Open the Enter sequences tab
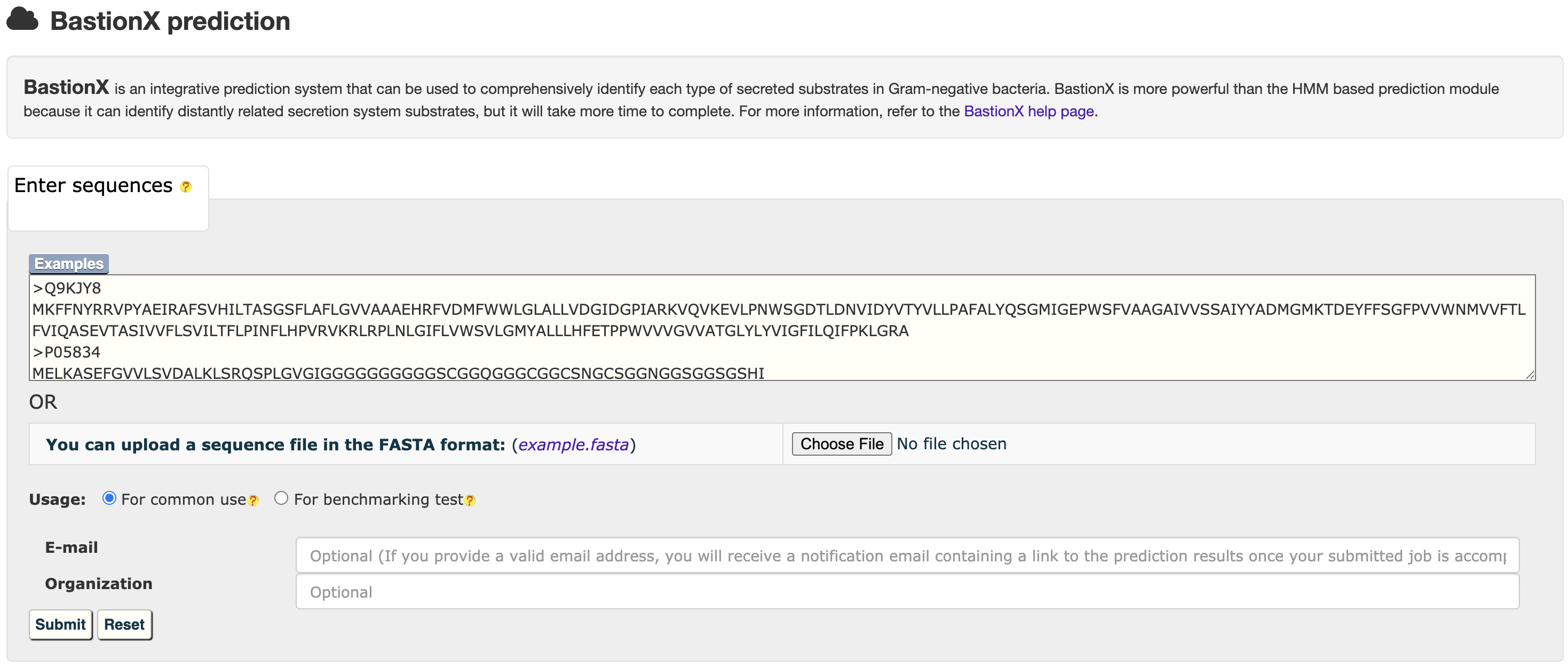This screenshot has width=1568, height=667. (x=94, y=186)
